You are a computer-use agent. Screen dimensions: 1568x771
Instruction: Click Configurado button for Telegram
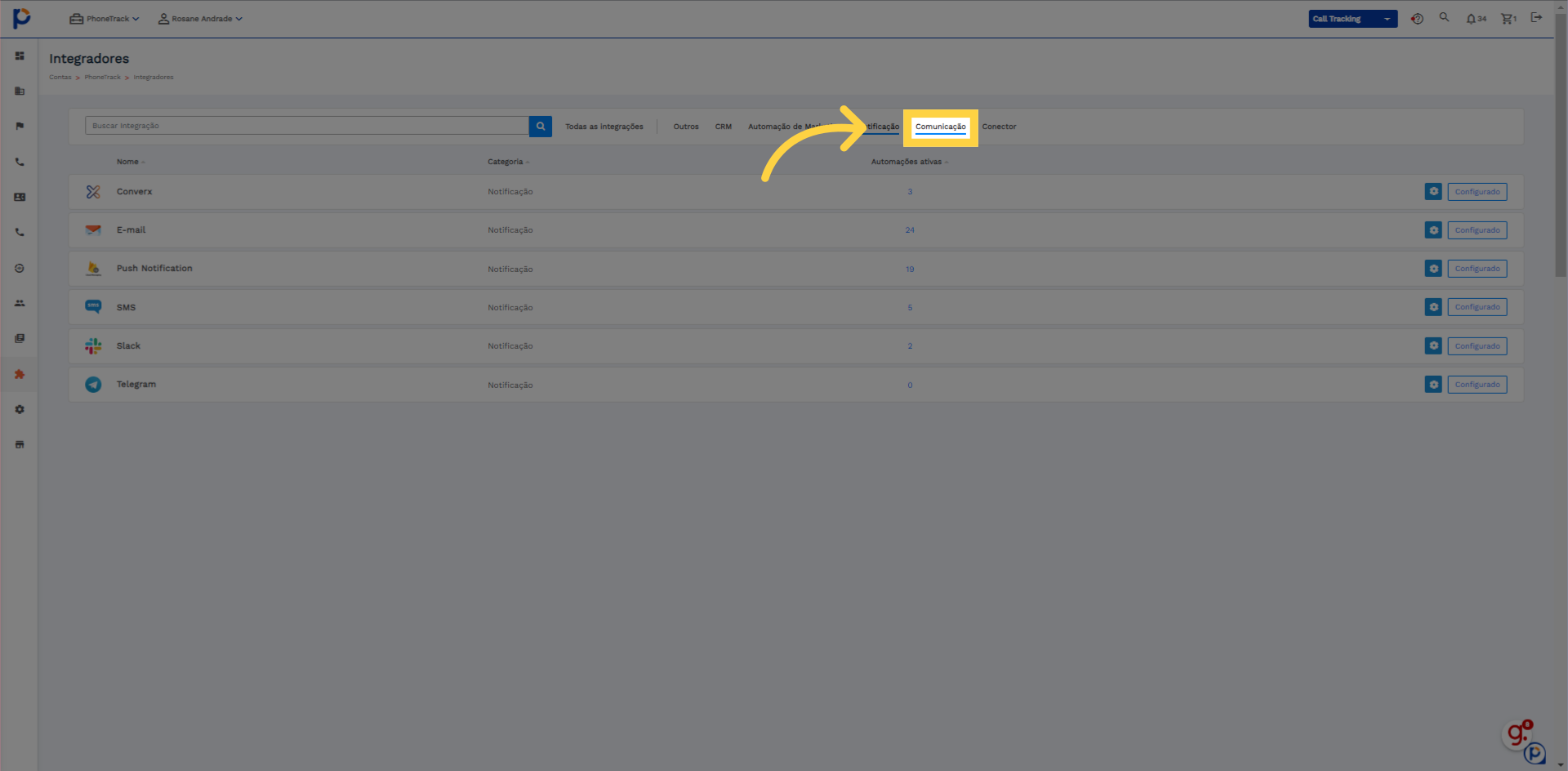(x=1477, y=384)
